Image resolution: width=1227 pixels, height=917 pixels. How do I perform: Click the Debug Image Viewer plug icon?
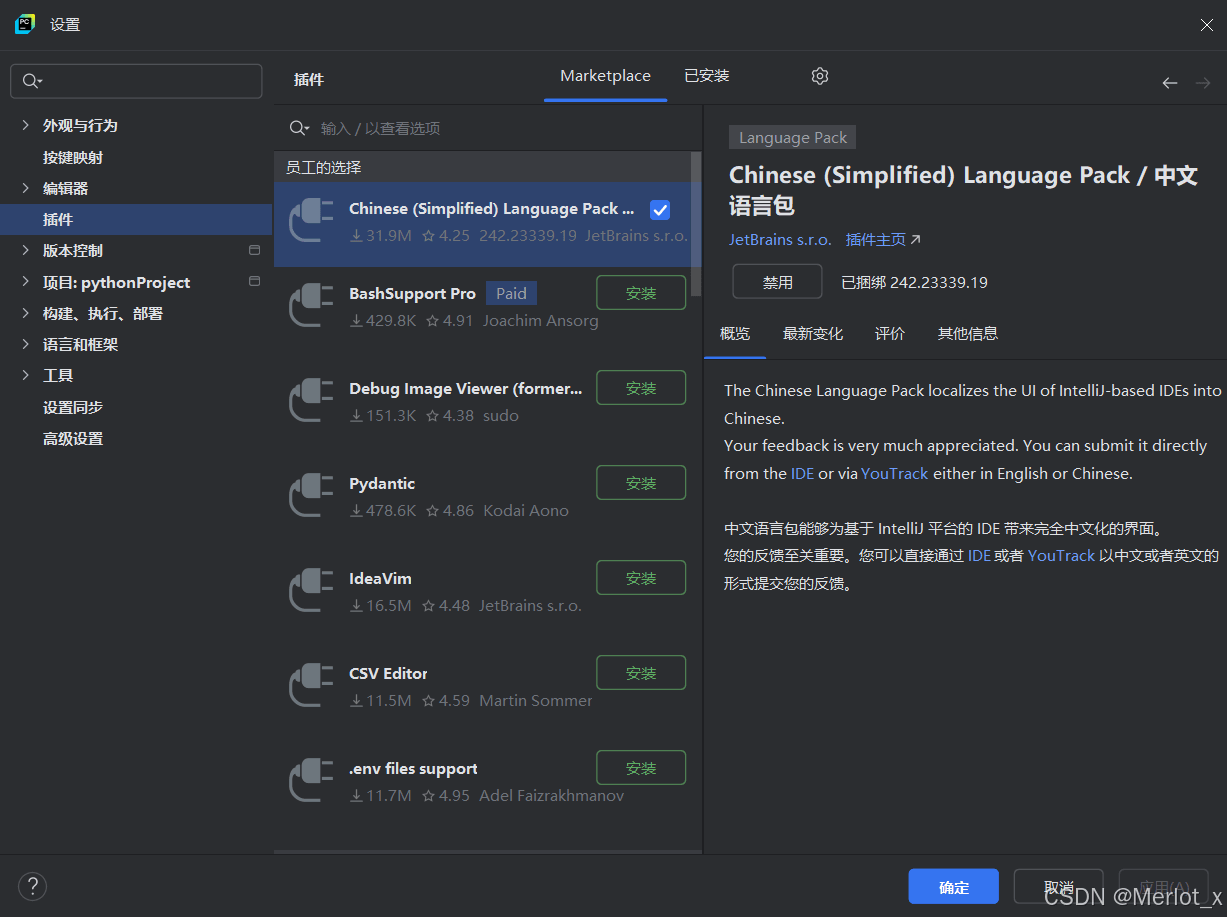tap(311, 401)
